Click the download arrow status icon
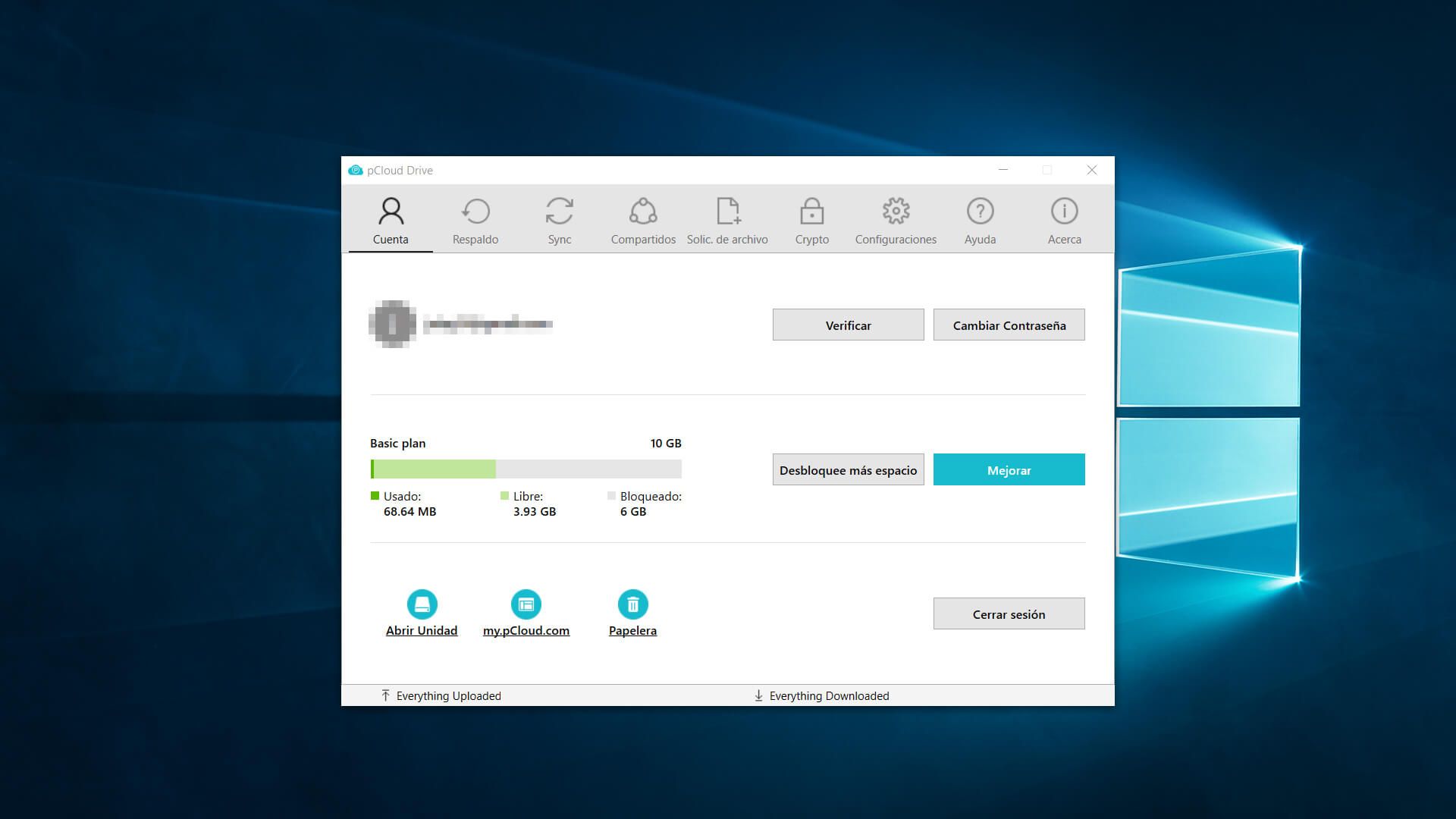The width and height of the screenshot is (1456, 819). 758,695
